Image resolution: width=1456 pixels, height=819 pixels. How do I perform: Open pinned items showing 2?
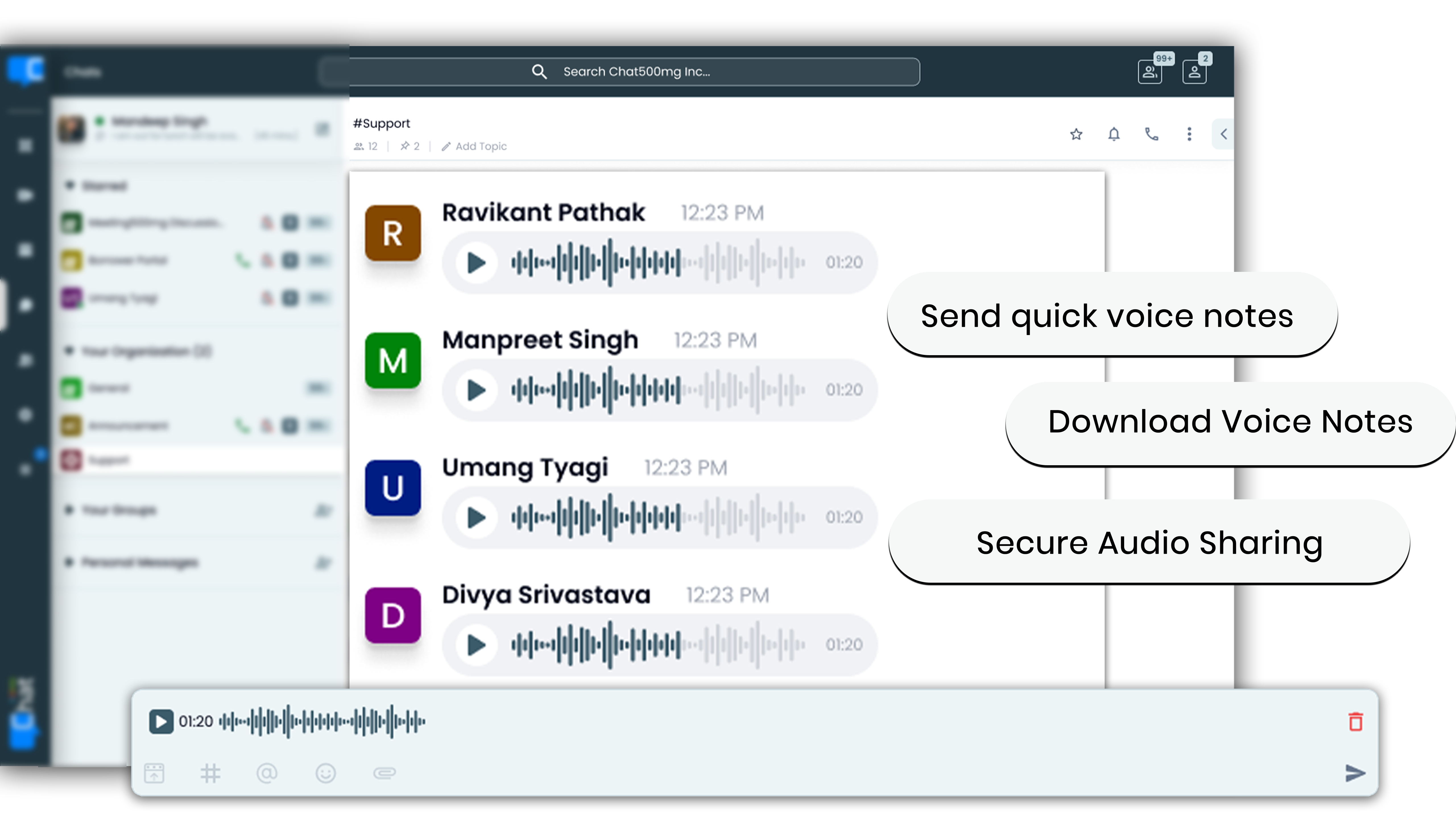410,146
